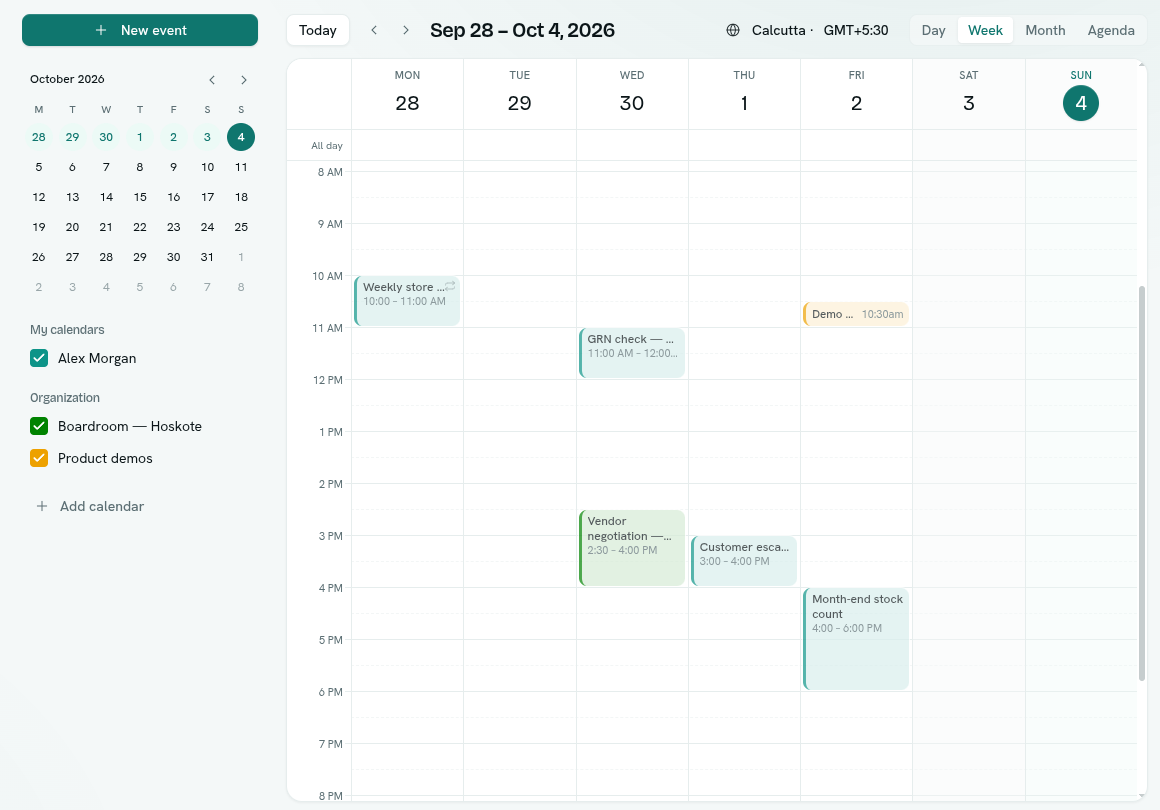Toggle Product demos calendar checkbox
The image size is (1160, 810).
tap(39, 458)
